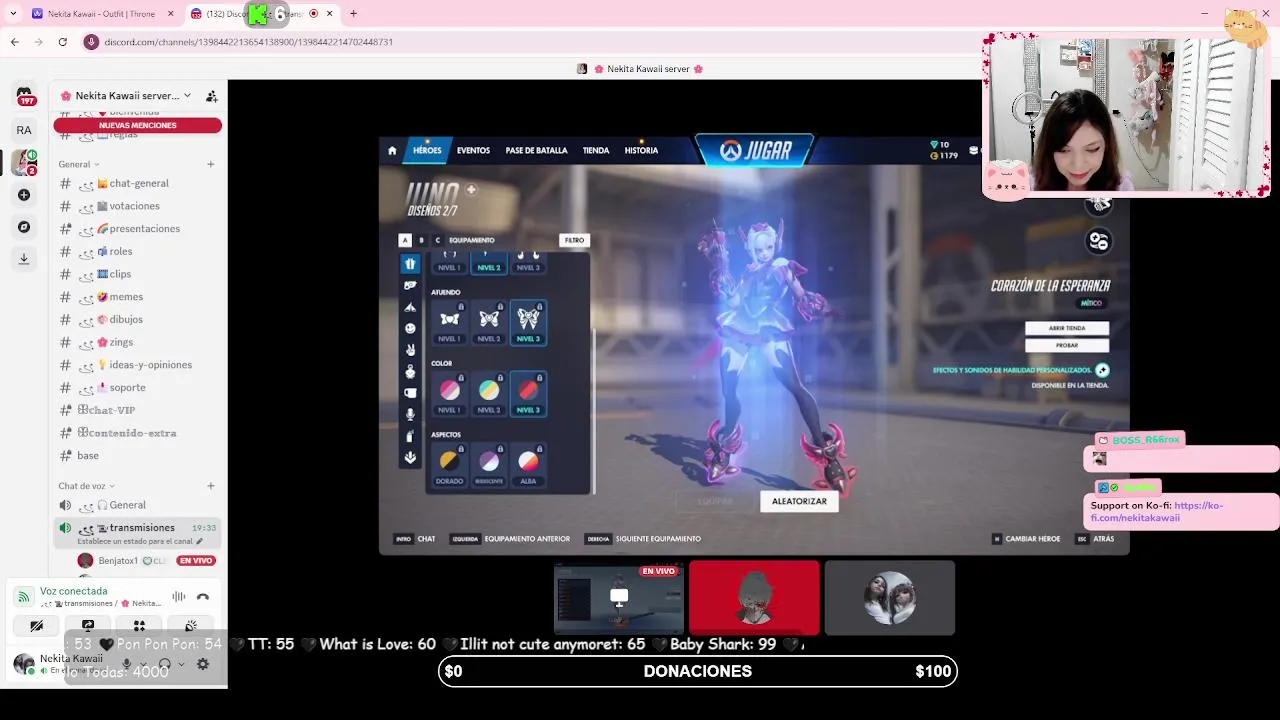Select the highlight intro tent icon
Viewport: 1280px width, 720px height.
pos(410,307)
